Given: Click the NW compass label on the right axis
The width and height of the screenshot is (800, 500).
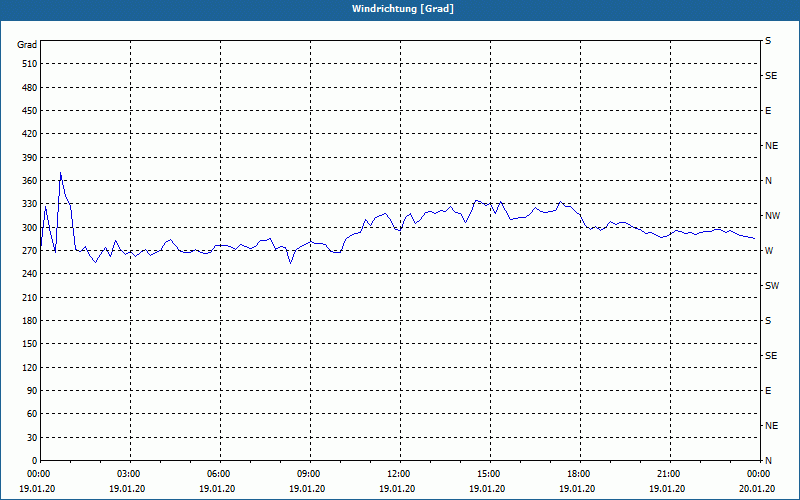Looking at the screenshot, I should coord(772,216).
